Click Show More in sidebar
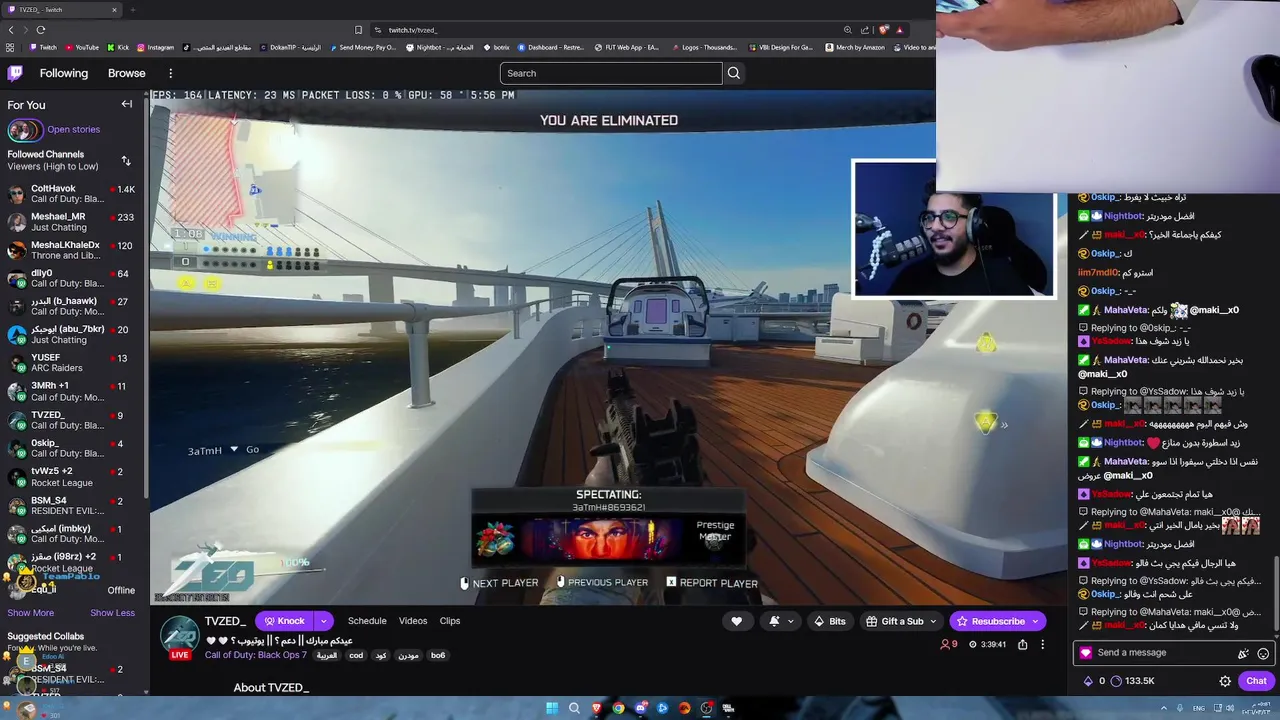1280x720 pixels. 31,613
